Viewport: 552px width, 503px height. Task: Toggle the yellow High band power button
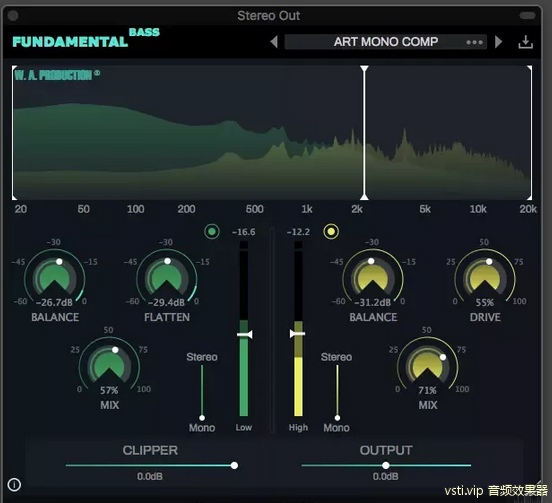(331, 231)
